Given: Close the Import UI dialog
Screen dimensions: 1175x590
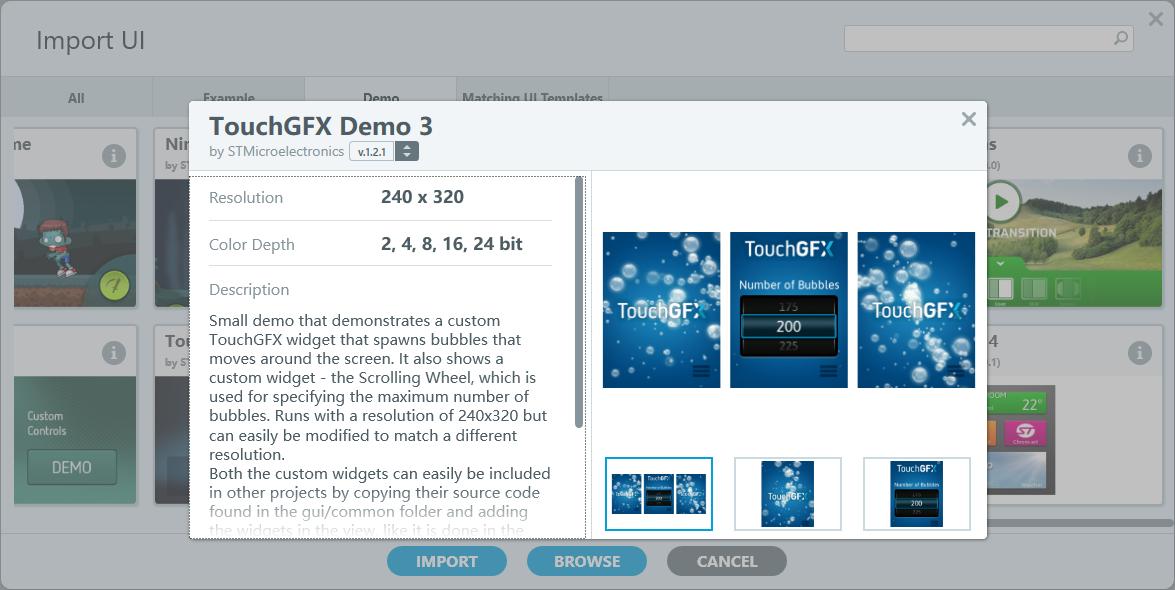Looking at the screenshot, I should click(1156, 19).
